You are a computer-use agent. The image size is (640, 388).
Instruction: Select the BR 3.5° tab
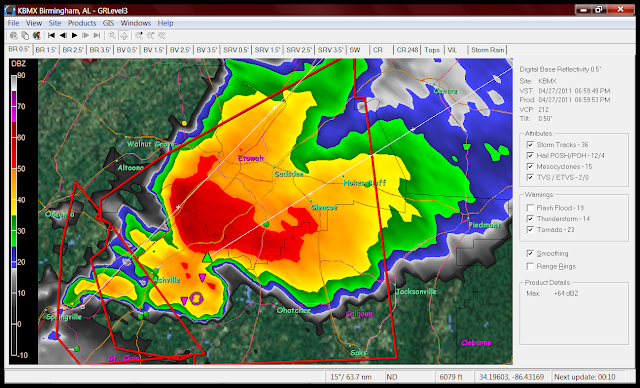coord(100,50)
